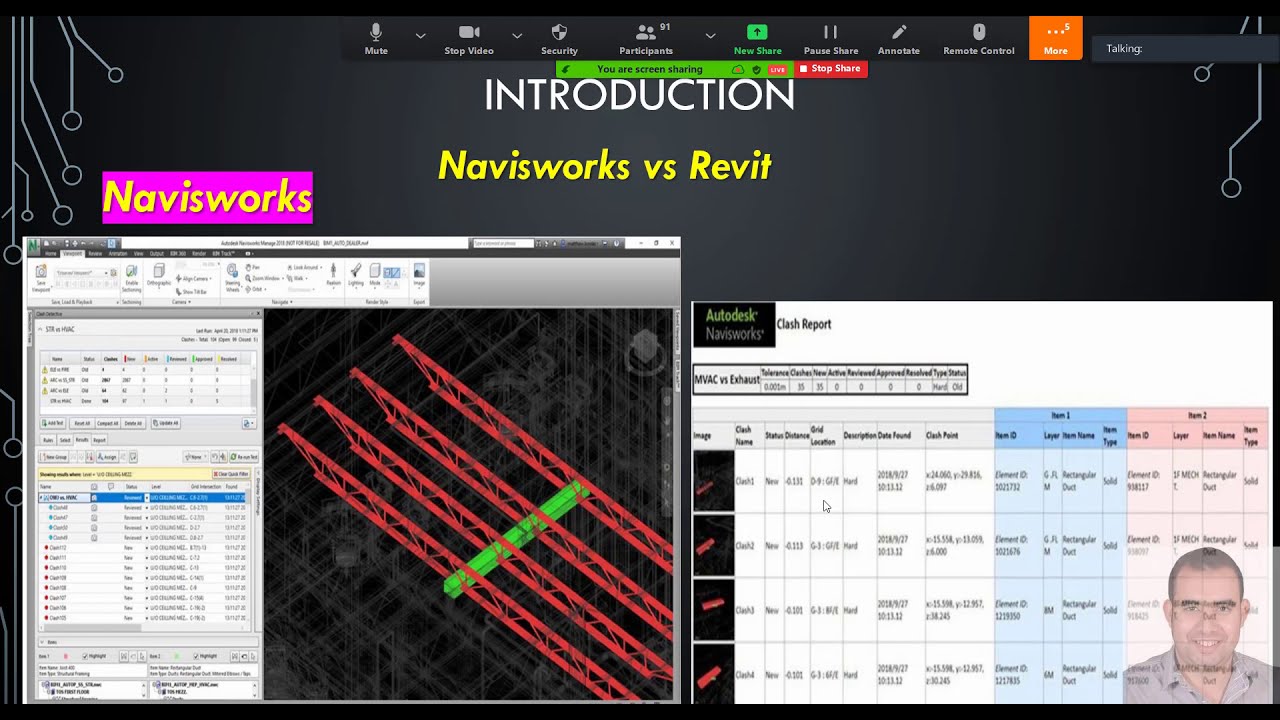
Task: Switch to the Report tab in Clash Detective
Action: click(x=99, y=440)
